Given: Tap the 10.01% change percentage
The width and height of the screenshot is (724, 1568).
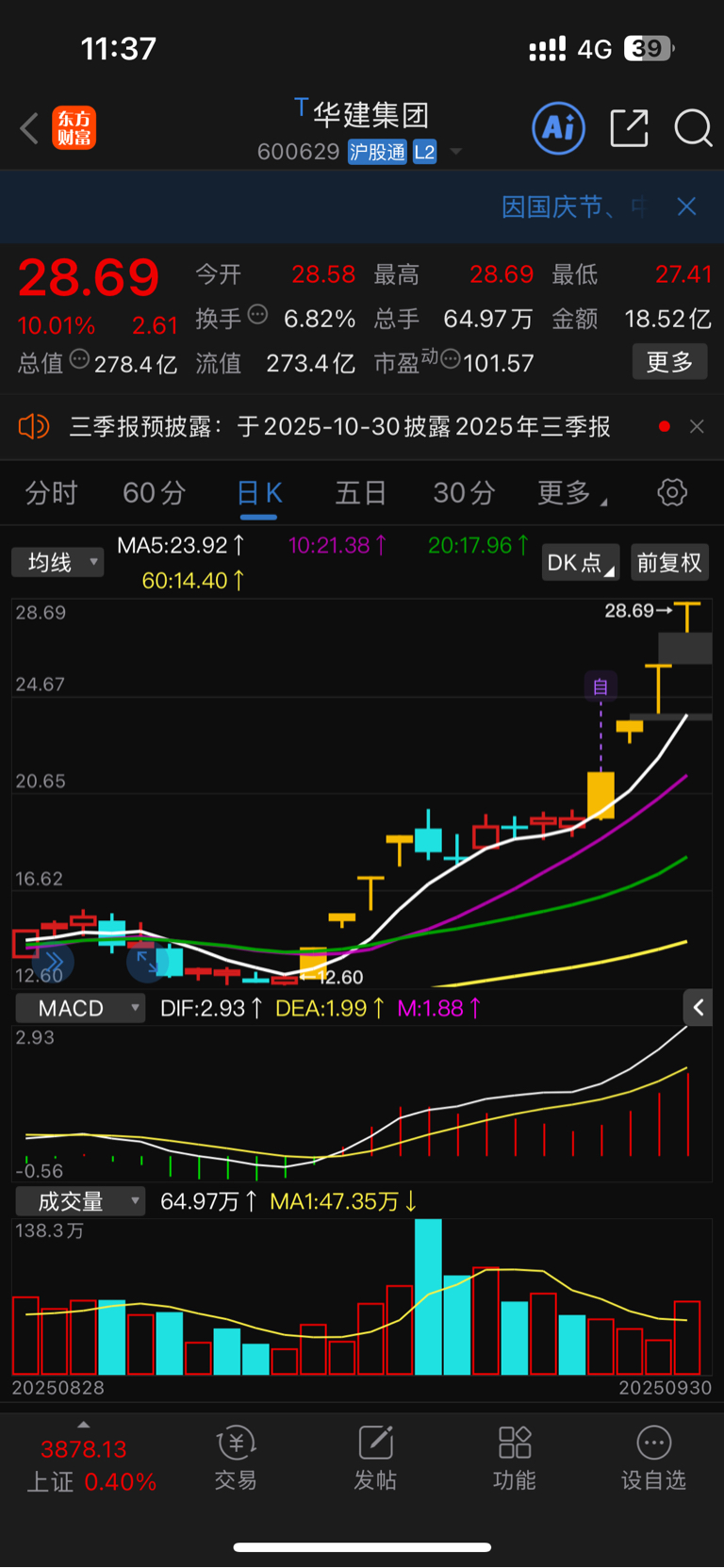Looking at the screenshot, I should coord(57,326).
